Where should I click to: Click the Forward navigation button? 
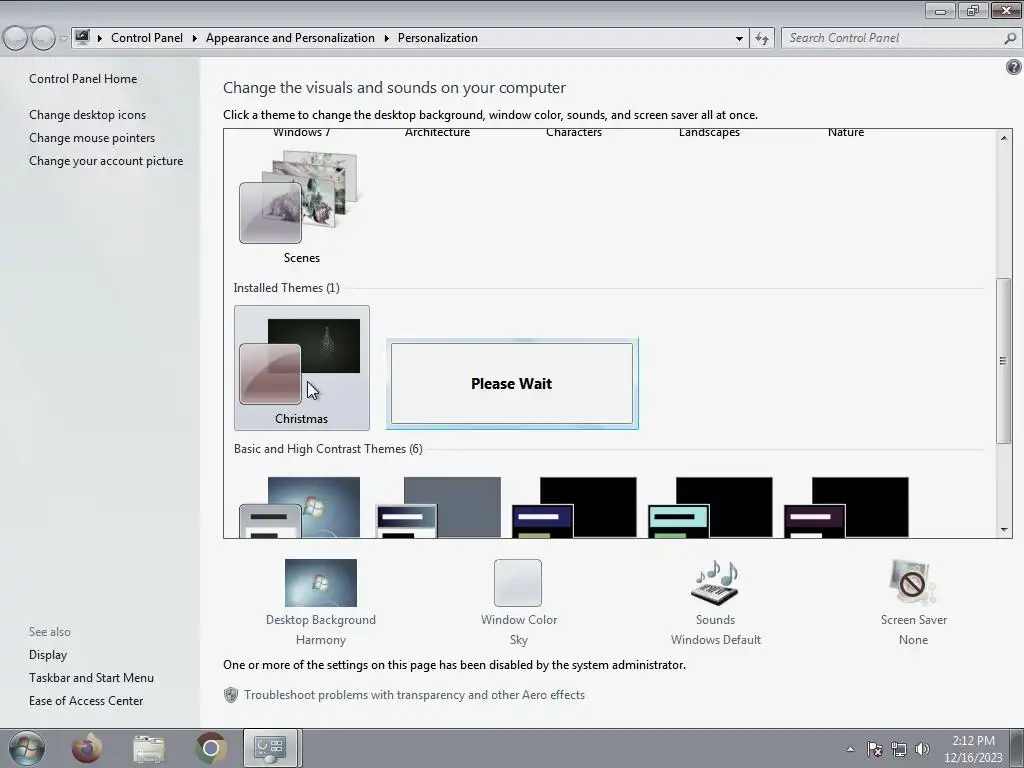pos(43,38)
